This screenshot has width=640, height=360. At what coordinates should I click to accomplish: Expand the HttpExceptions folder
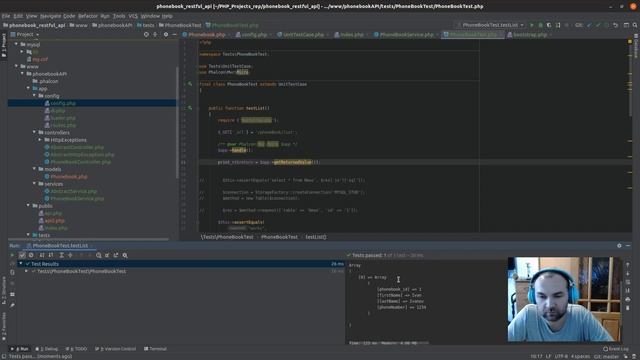point(40,140)
